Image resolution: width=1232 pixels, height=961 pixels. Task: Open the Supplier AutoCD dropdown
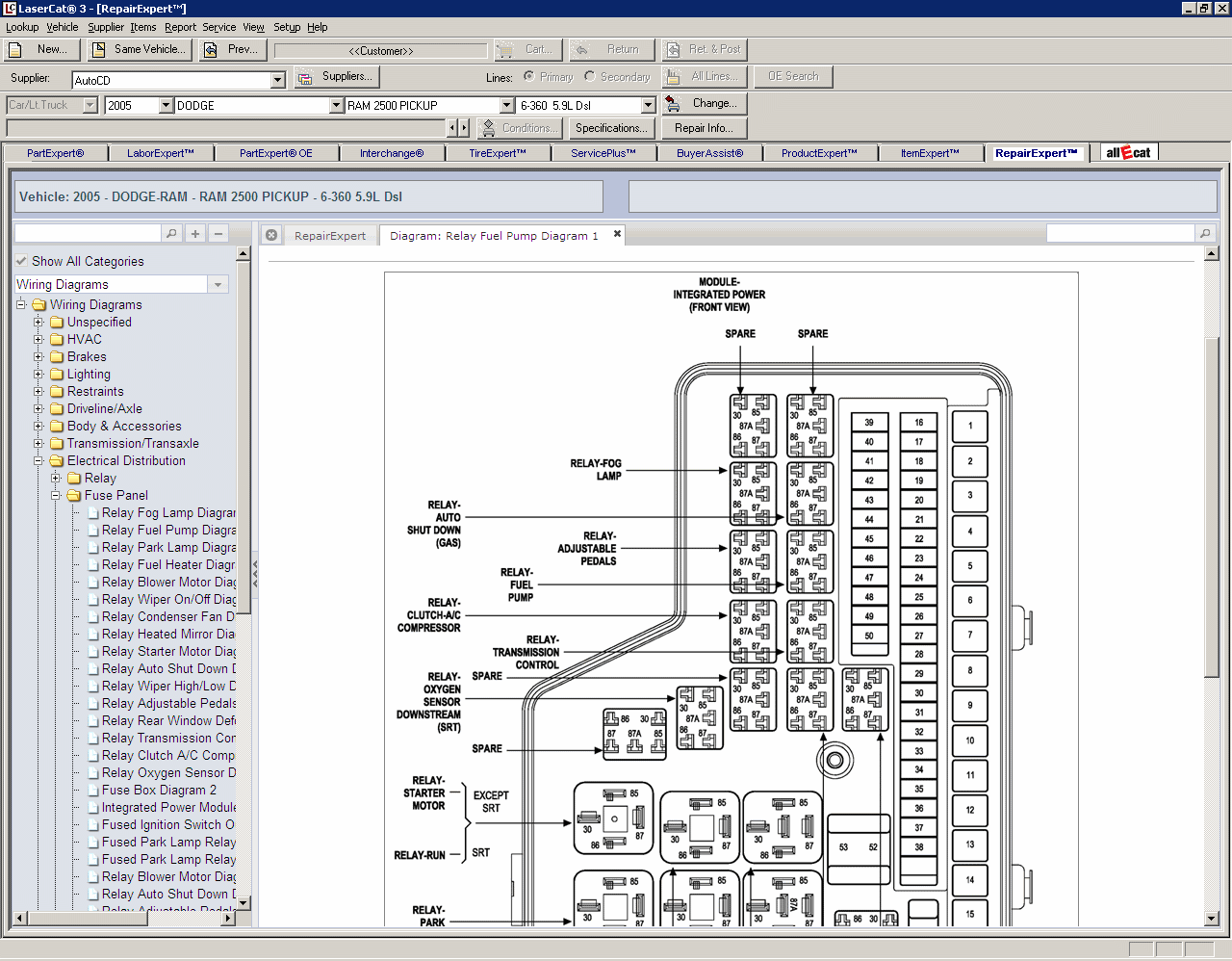pyautogui.click(x=278, y=80)
